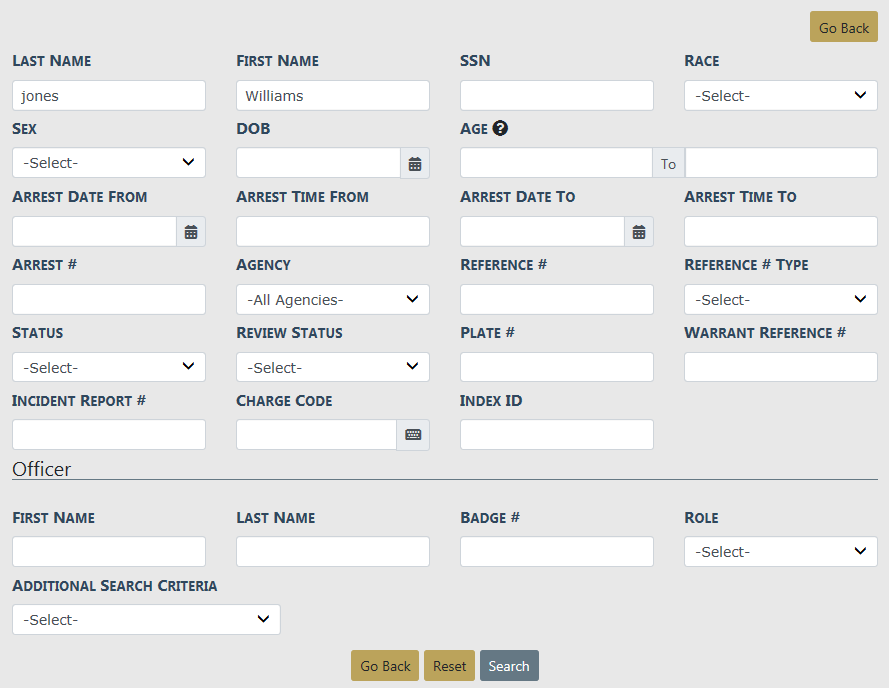Click the Arrest Date From calendar icon
Image resolution: width=889 pixels, height=688 pixels.
pos(191,232)
